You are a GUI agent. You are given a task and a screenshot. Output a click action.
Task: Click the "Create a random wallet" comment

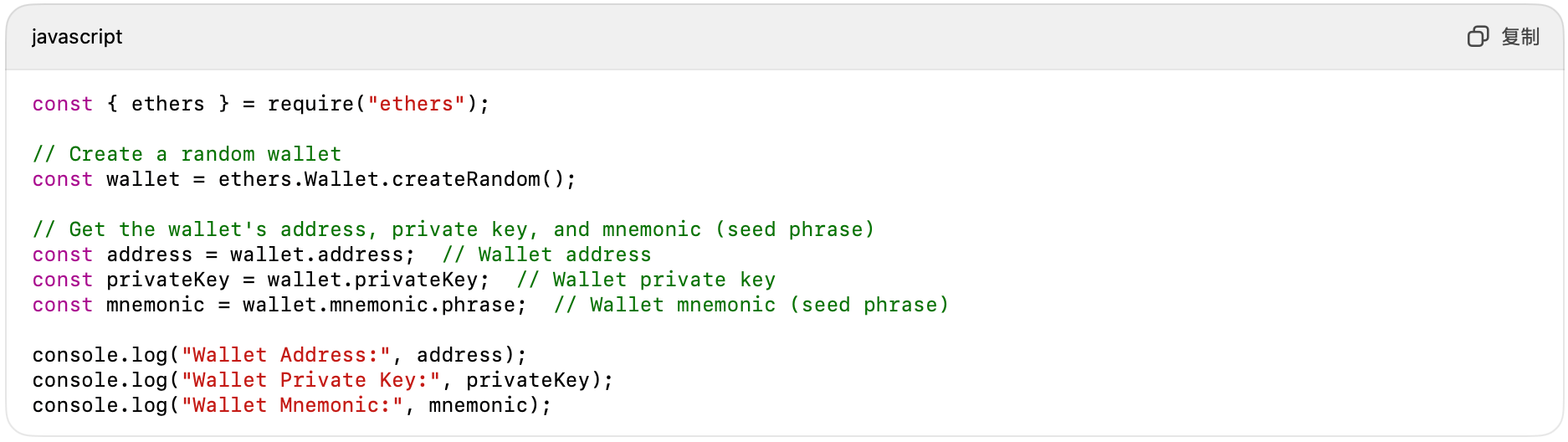coord(187,154)
